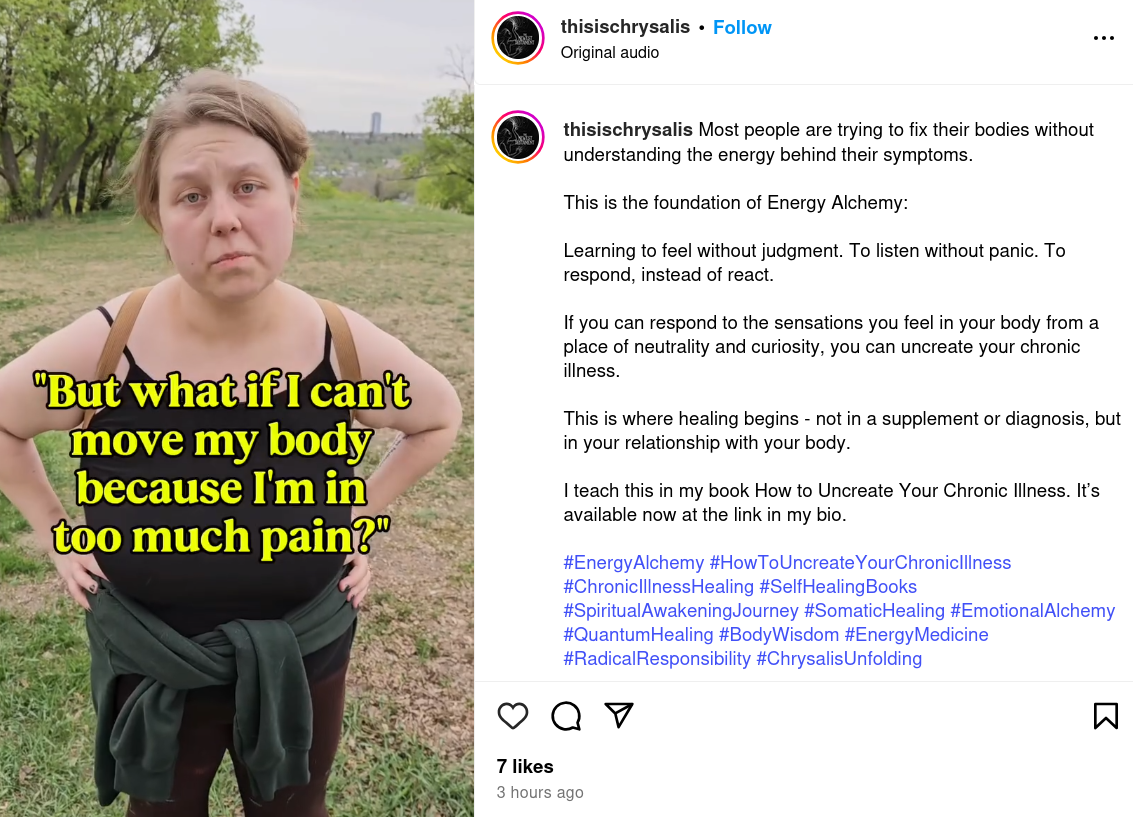Viewport: 1133px width, 817px height.
Task: Open Original audio link
Action: tap(610, 53)
